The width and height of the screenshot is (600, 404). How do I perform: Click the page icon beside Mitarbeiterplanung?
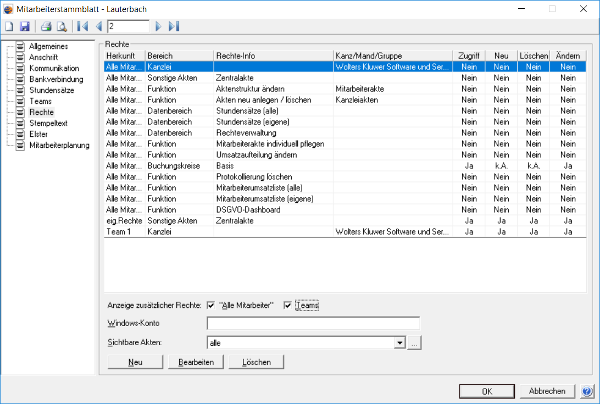tap(20, 145)
